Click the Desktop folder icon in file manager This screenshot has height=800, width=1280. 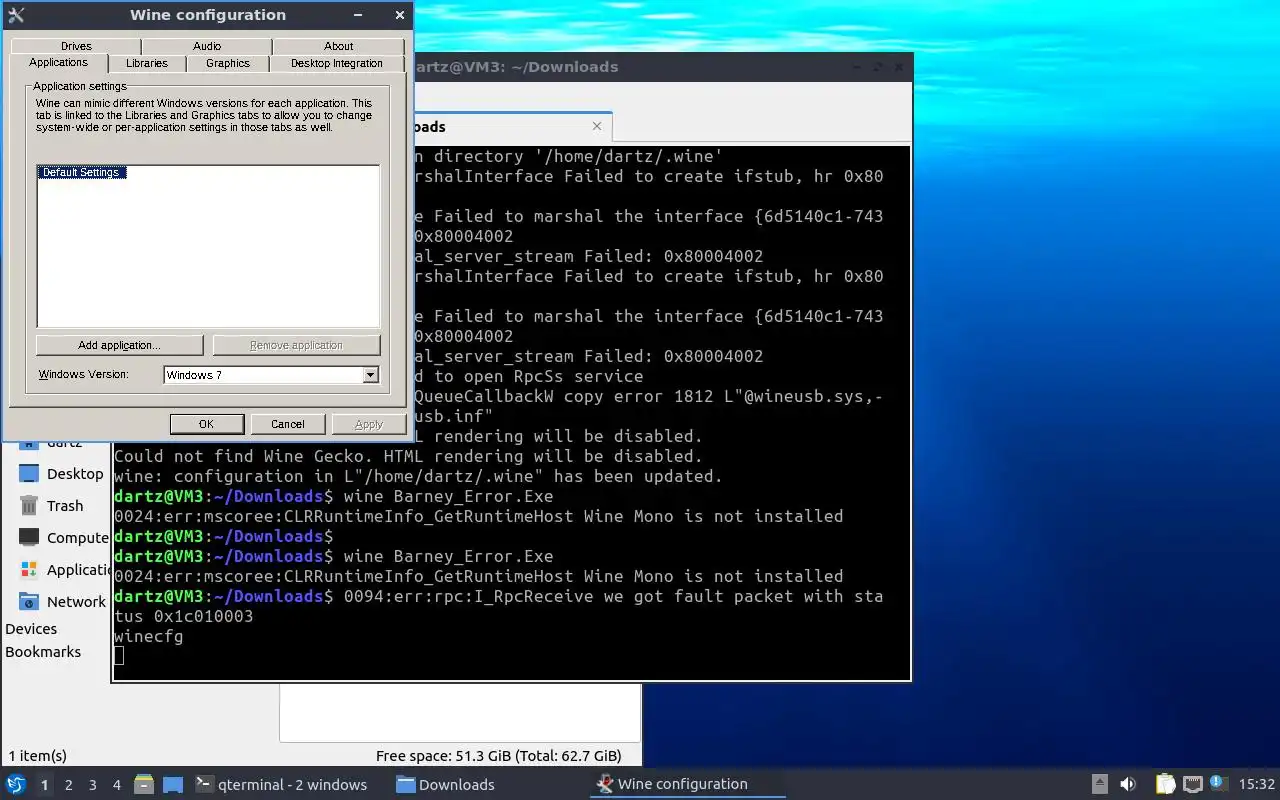tap(29, 474)
